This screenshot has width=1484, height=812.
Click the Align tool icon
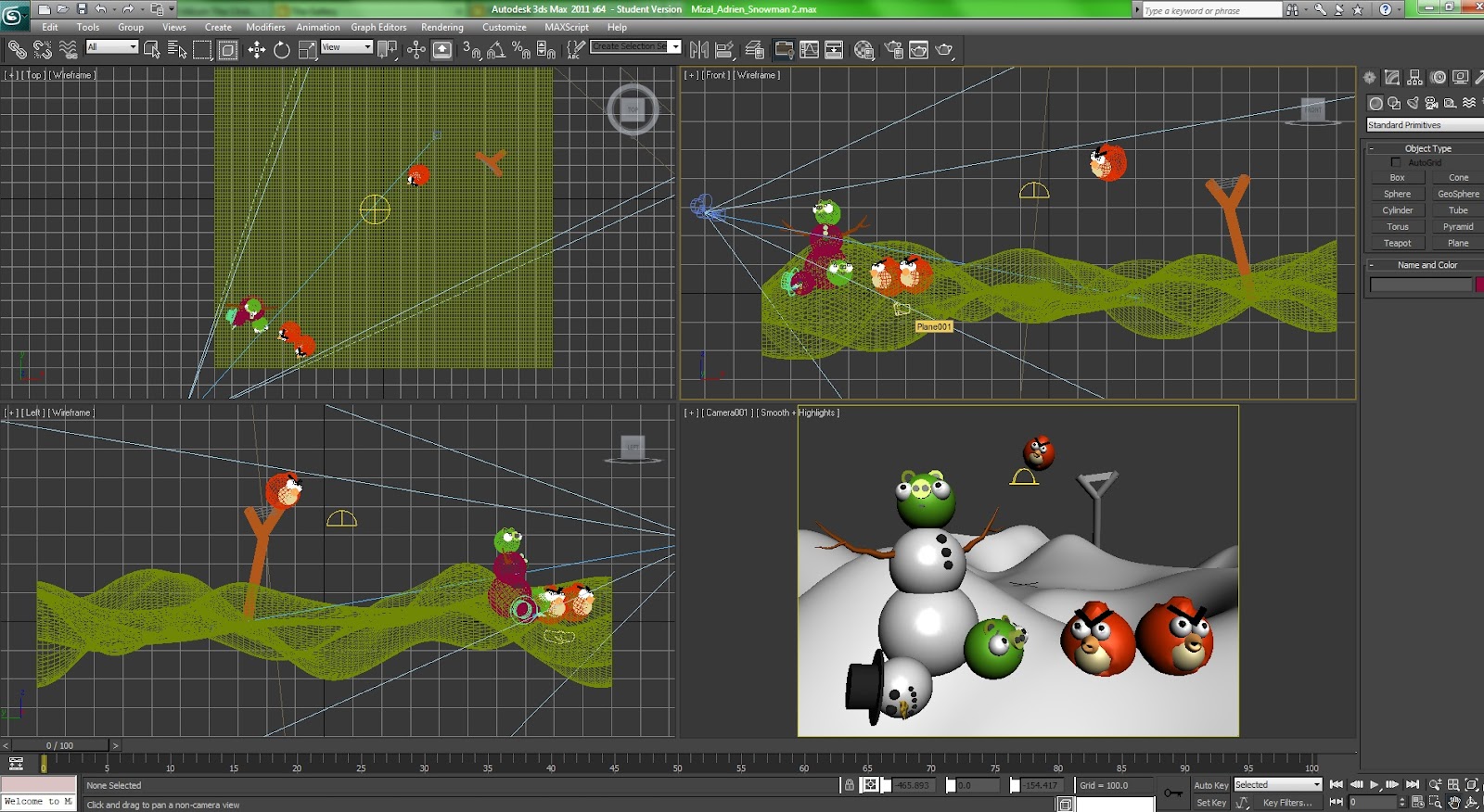pyautogui.click(x=724, y=49)
